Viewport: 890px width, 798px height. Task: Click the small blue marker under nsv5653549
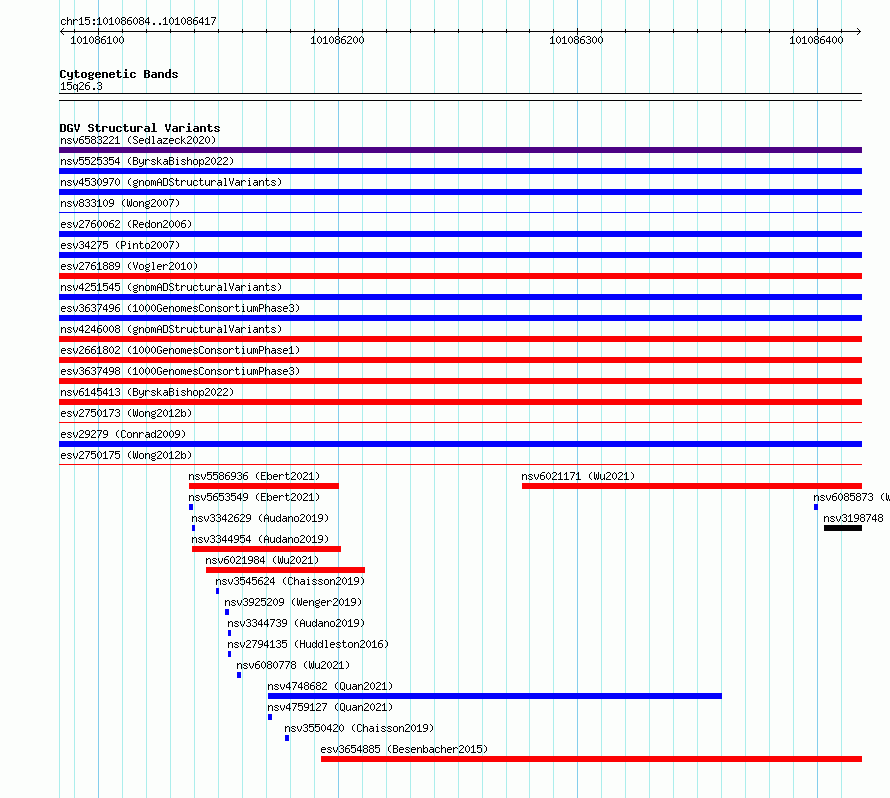(191, 507)
